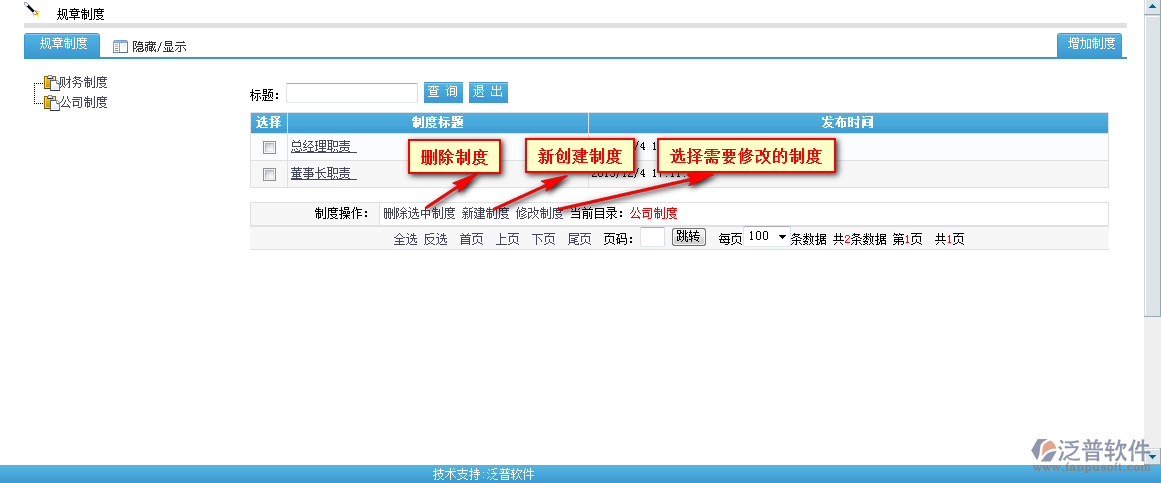1161x483 pixels.
Task: Click the 标题 search input field
Action: click(x=352, y=93)
